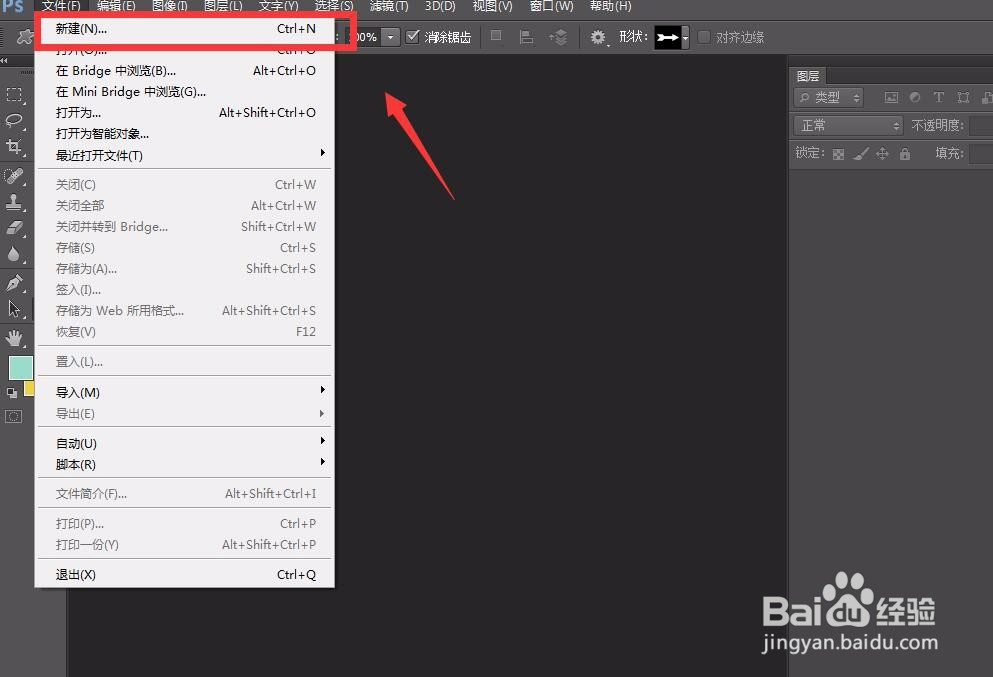993x677 pixels.
Task: Select the Path Selection arrow tool
Action: (14, 309)
